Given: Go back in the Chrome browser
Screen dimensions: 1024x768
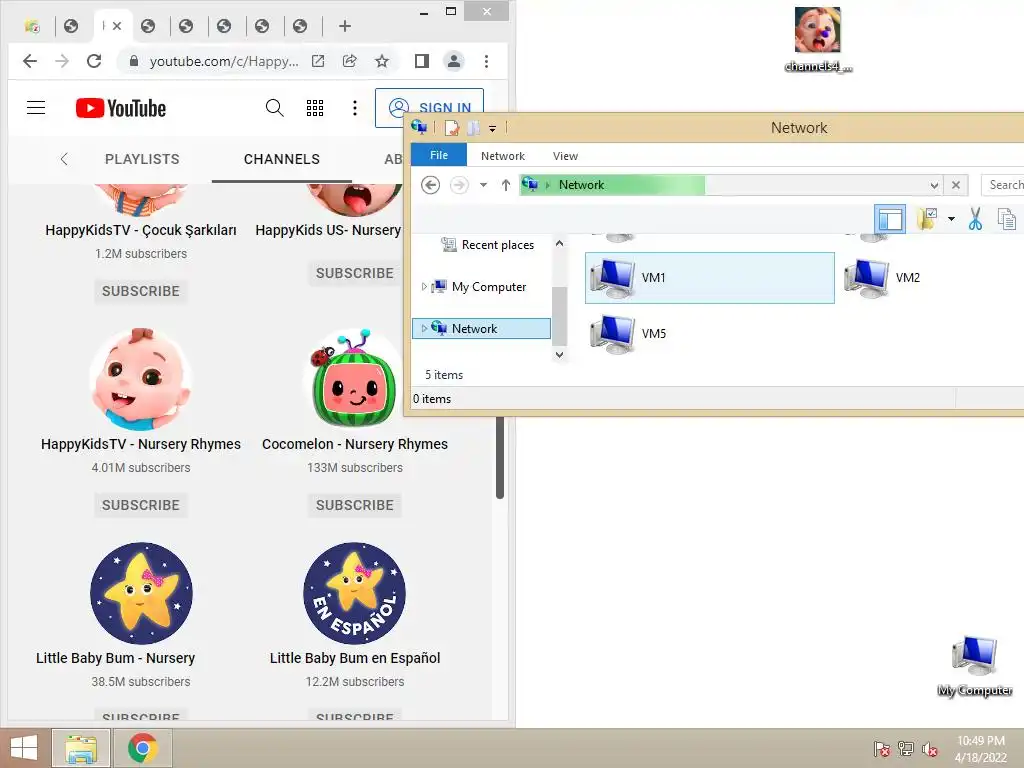Looking at the screenshot, I should click(x=30, y=61).
